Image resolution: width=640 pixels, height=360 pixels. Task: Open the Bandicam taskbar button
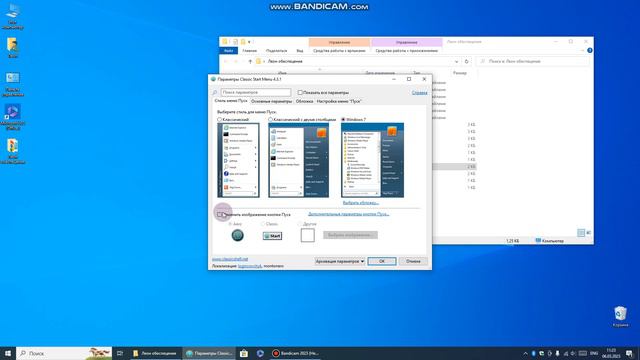(x=295, y=353)
